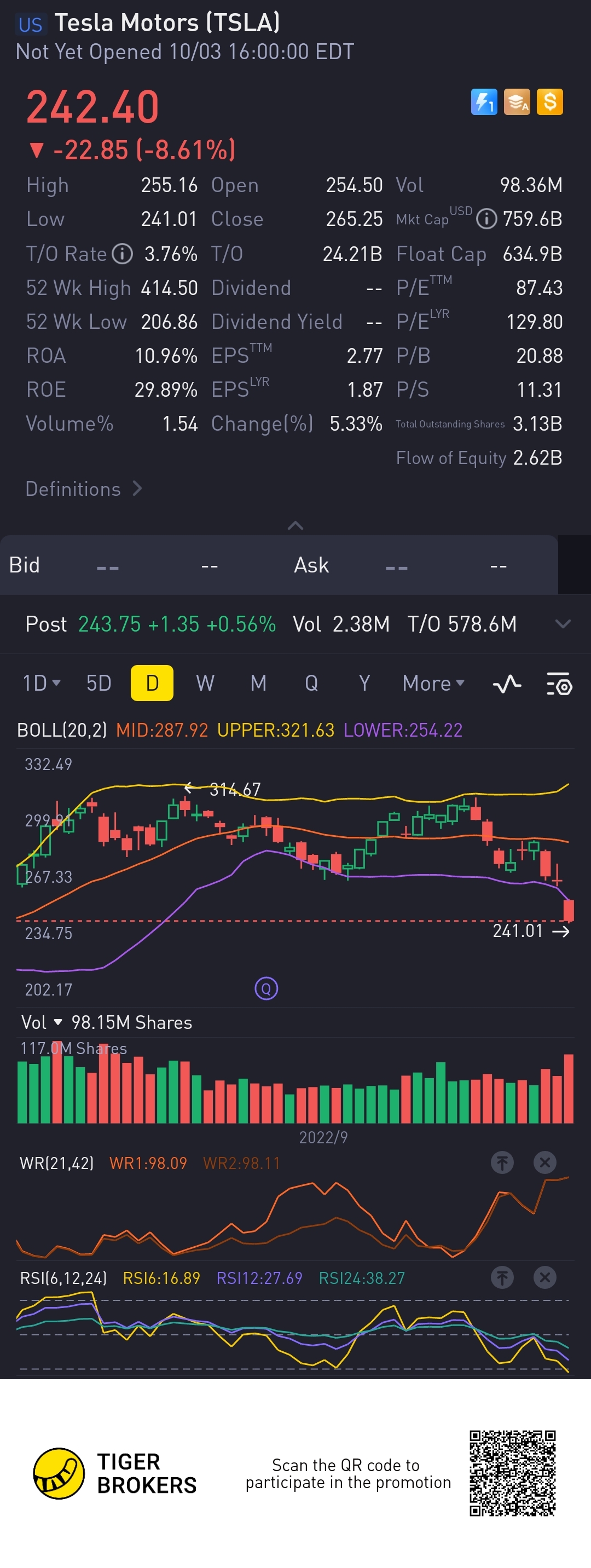Image resolution: width=591 pixels, height=1568 pixels.
Task: Tap the RSI6:16.89 value
Action: pyautogui.click(x=161, y=1277)
